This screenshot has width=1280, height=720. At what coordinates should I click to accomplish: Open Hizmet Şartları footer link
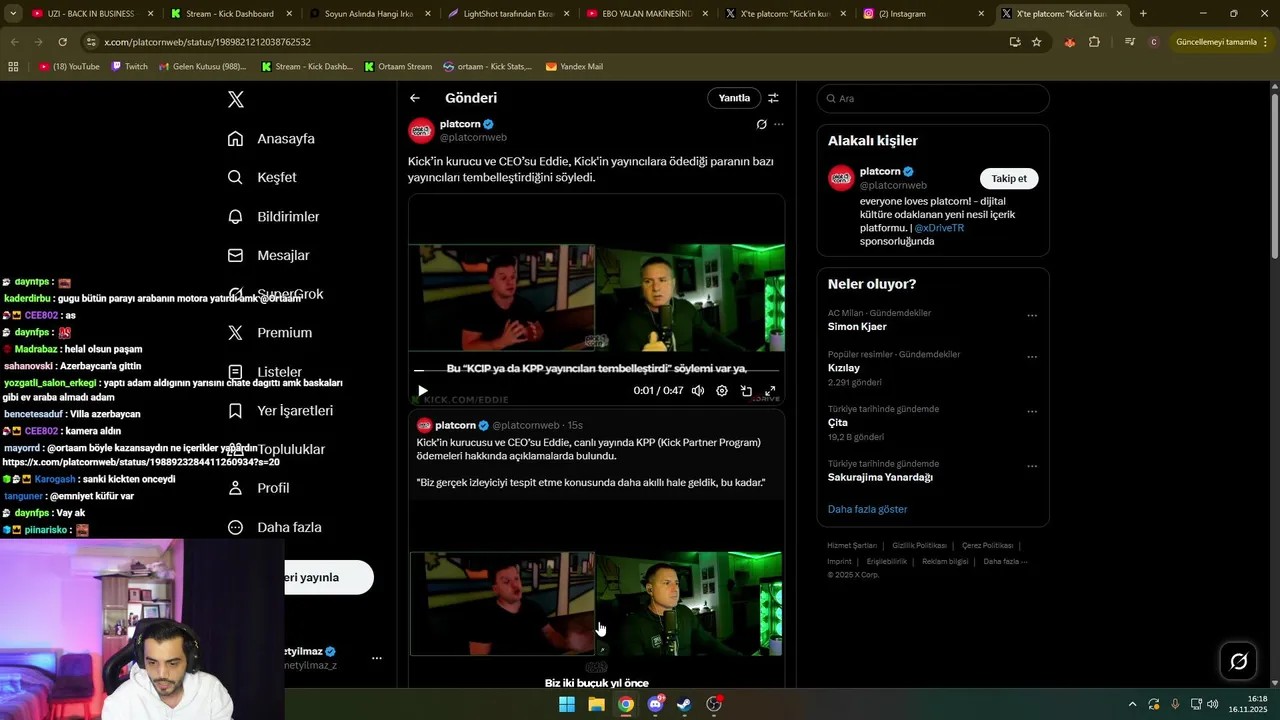click(x=852, y=546)
